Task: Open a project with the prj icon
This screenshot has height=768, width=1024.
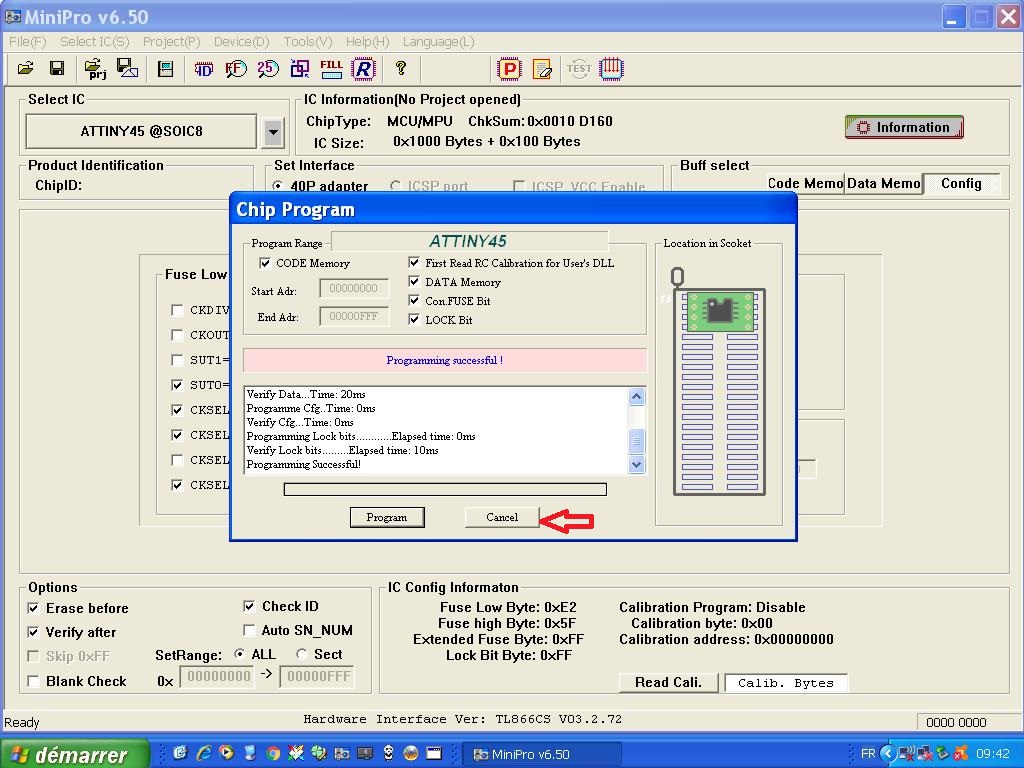Action: tap(95, 69)
